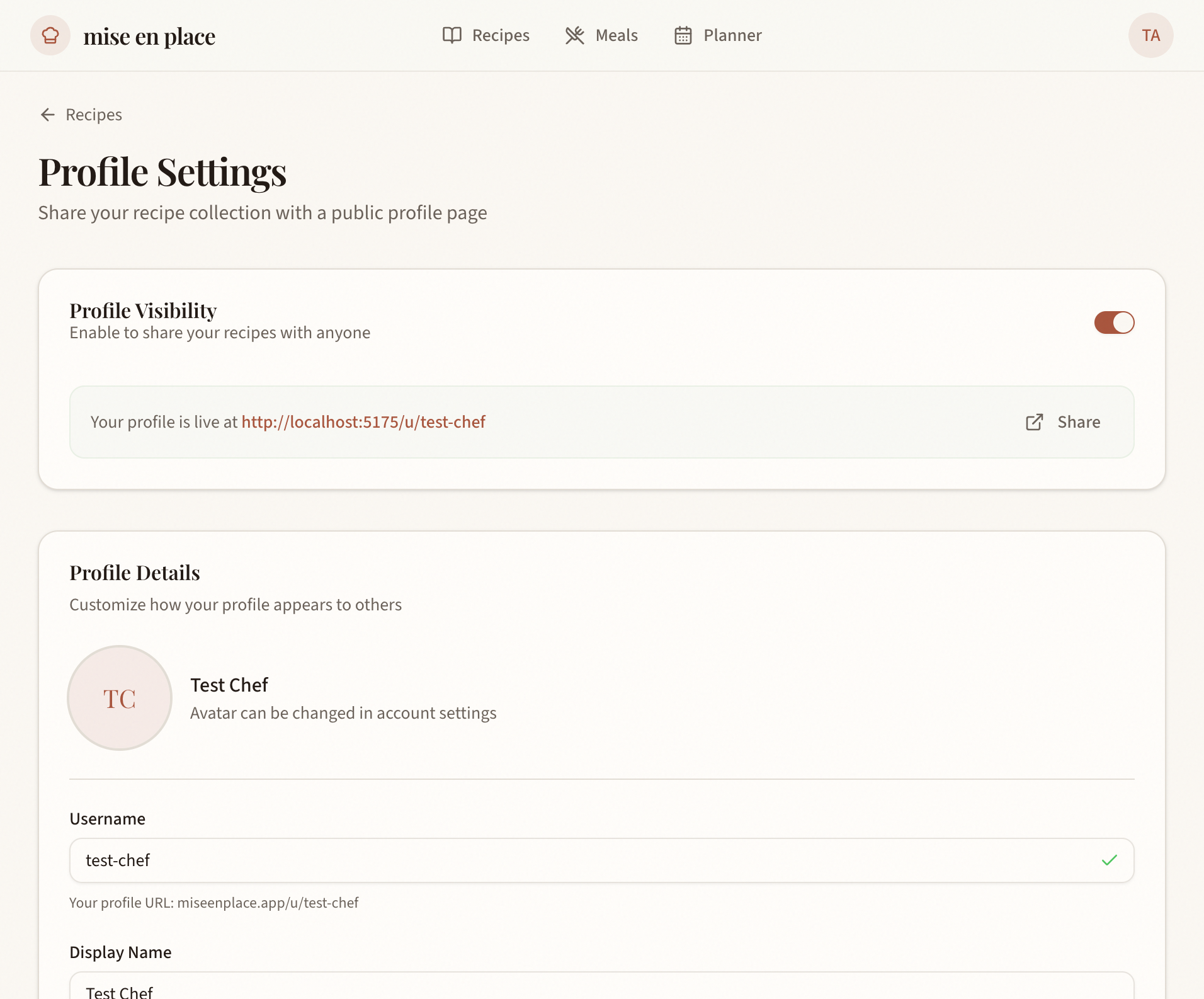
Task: Open the localhost test-chef profile link
Action: tap(363, 422)
